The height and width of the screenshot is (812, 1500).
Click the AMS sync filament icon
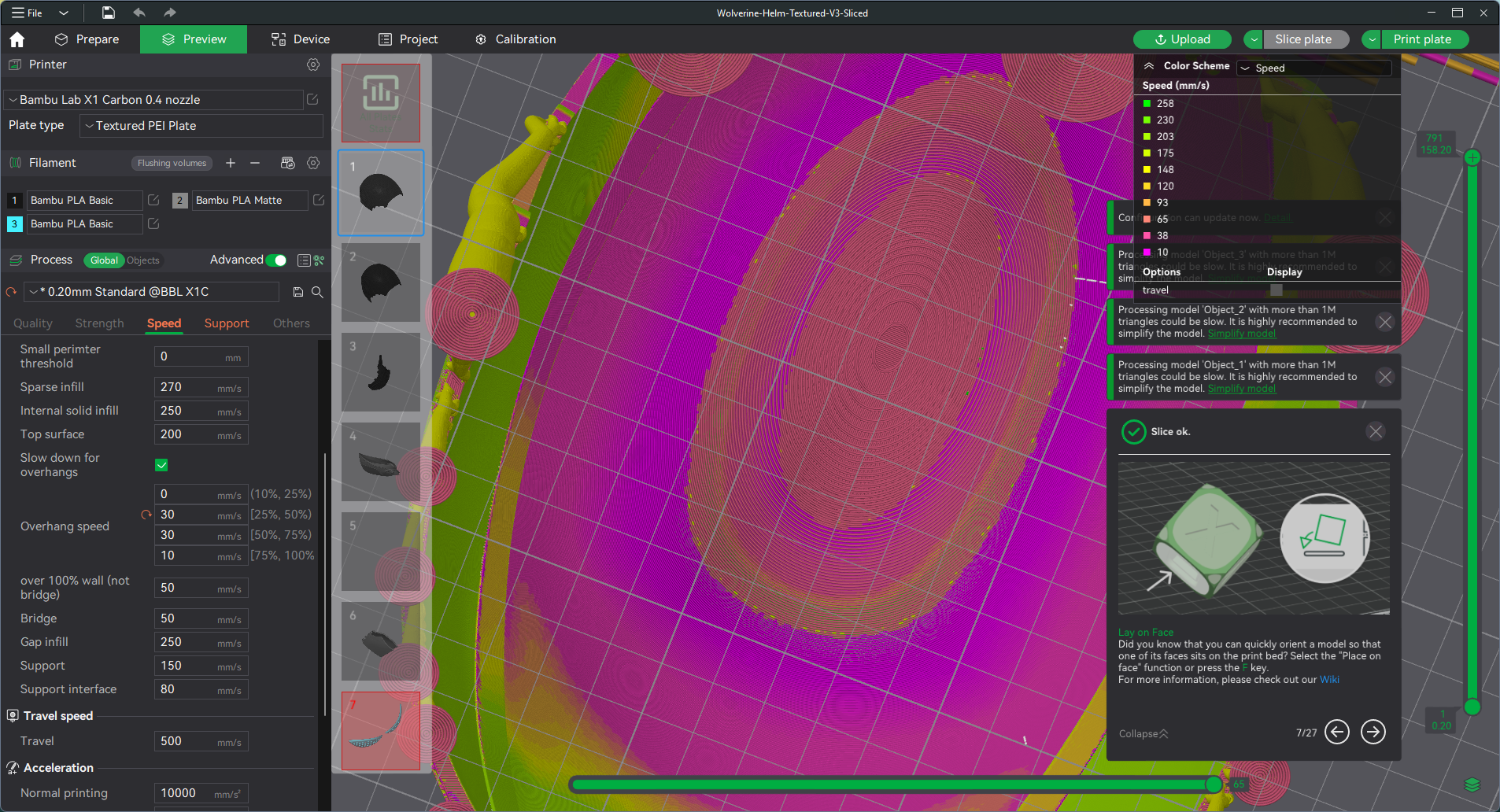[x=287, y=163]
